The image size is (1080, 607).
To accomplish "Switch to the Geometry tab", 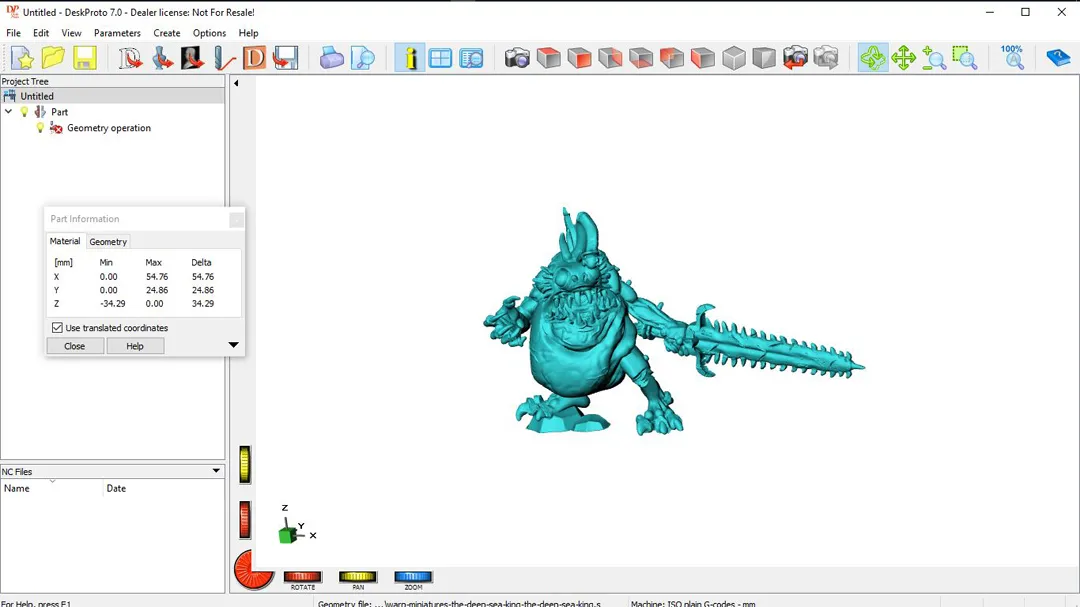I will [x=108, y=242].
